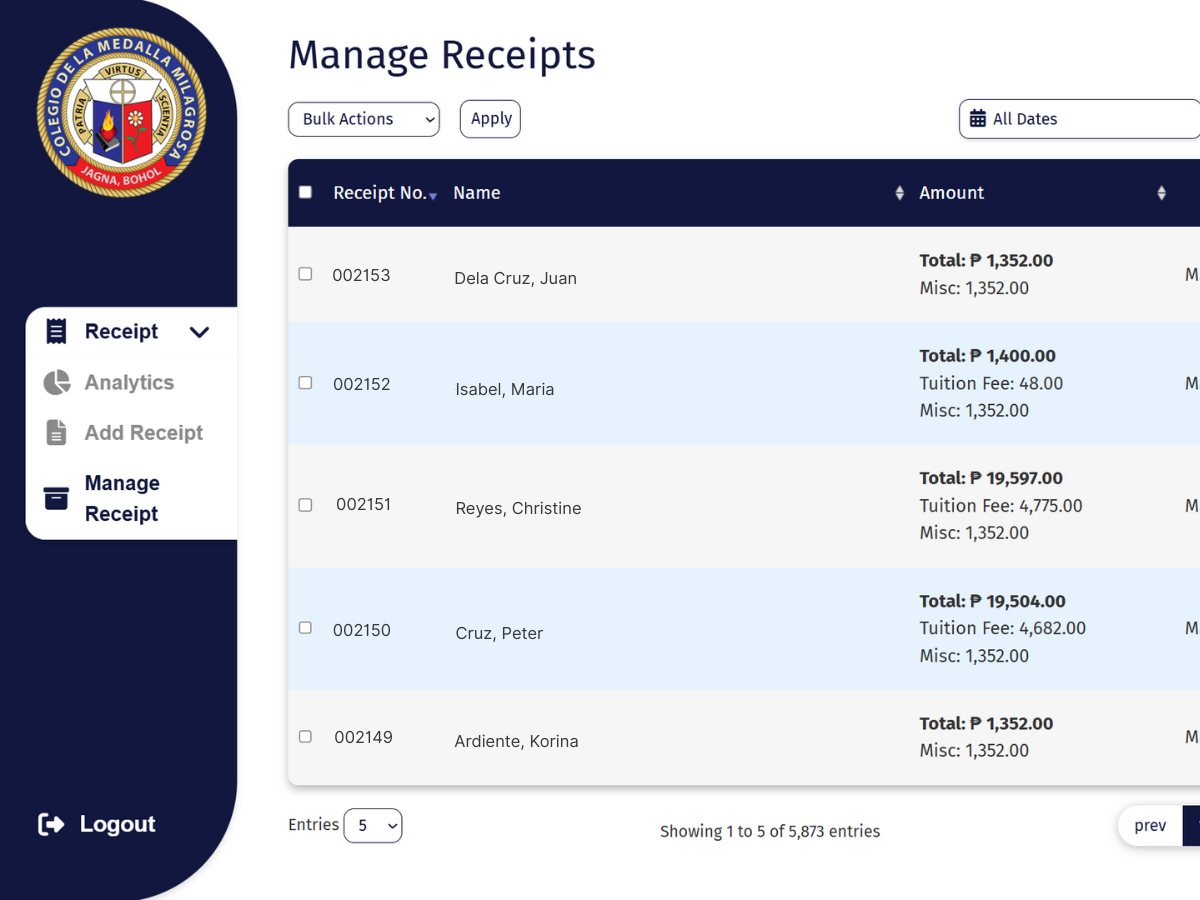
Task: Open the Bulk Actions dropdown
Action: (364, 119)
